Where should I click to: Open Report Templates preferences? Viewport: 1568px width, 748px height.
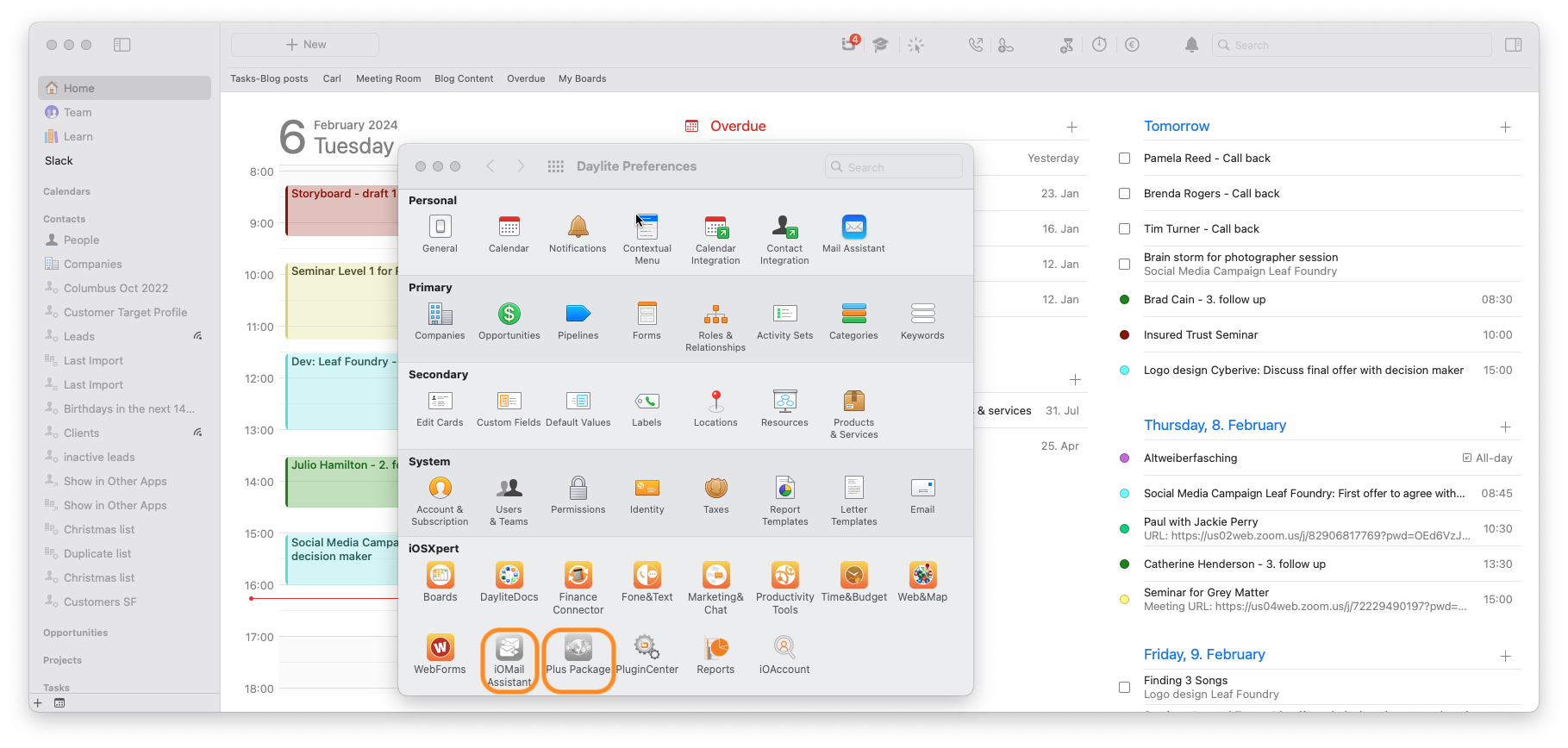[x=784, y=488]
